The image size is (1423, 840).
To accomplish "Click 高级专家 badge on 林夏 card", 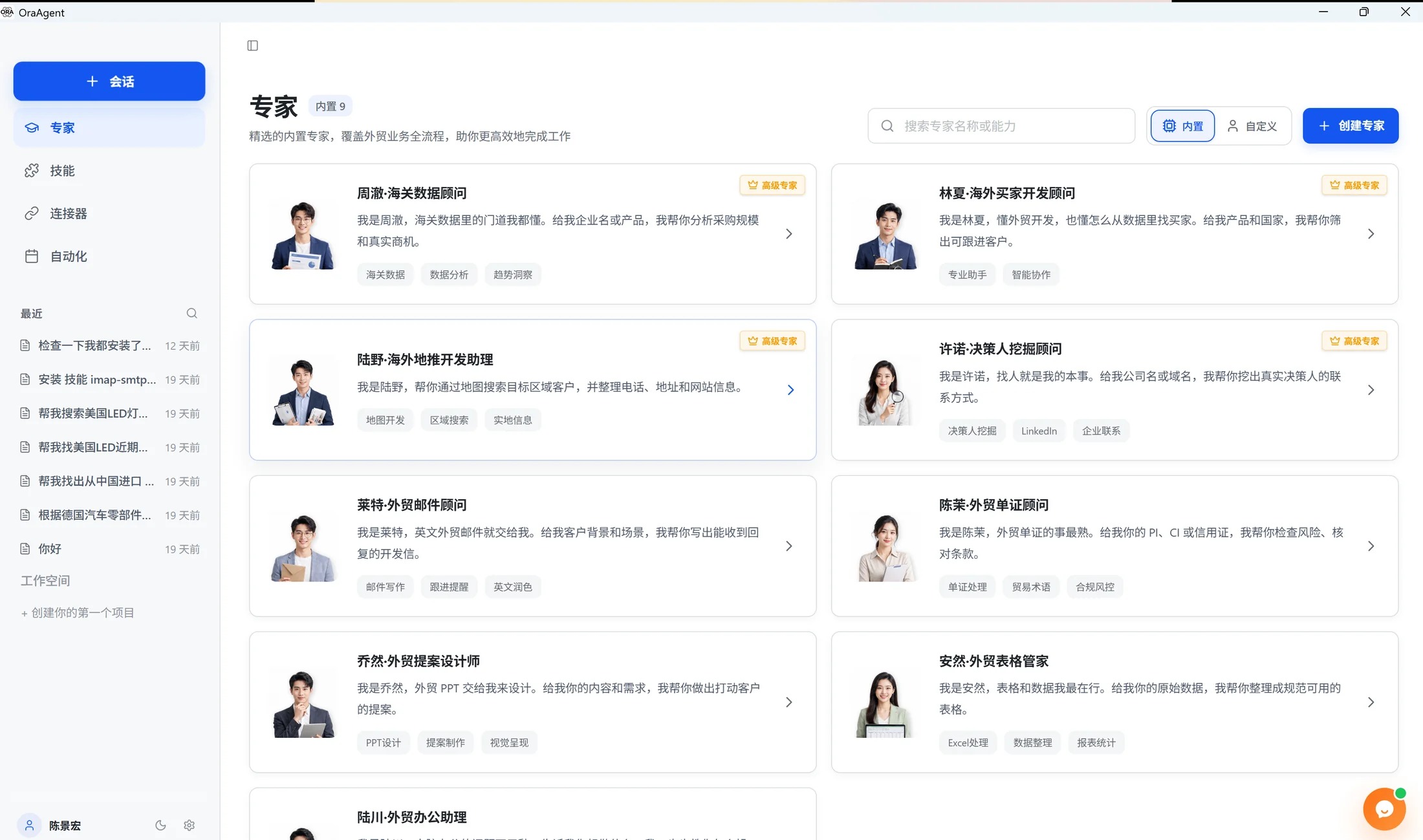I will coord(1354,186).
